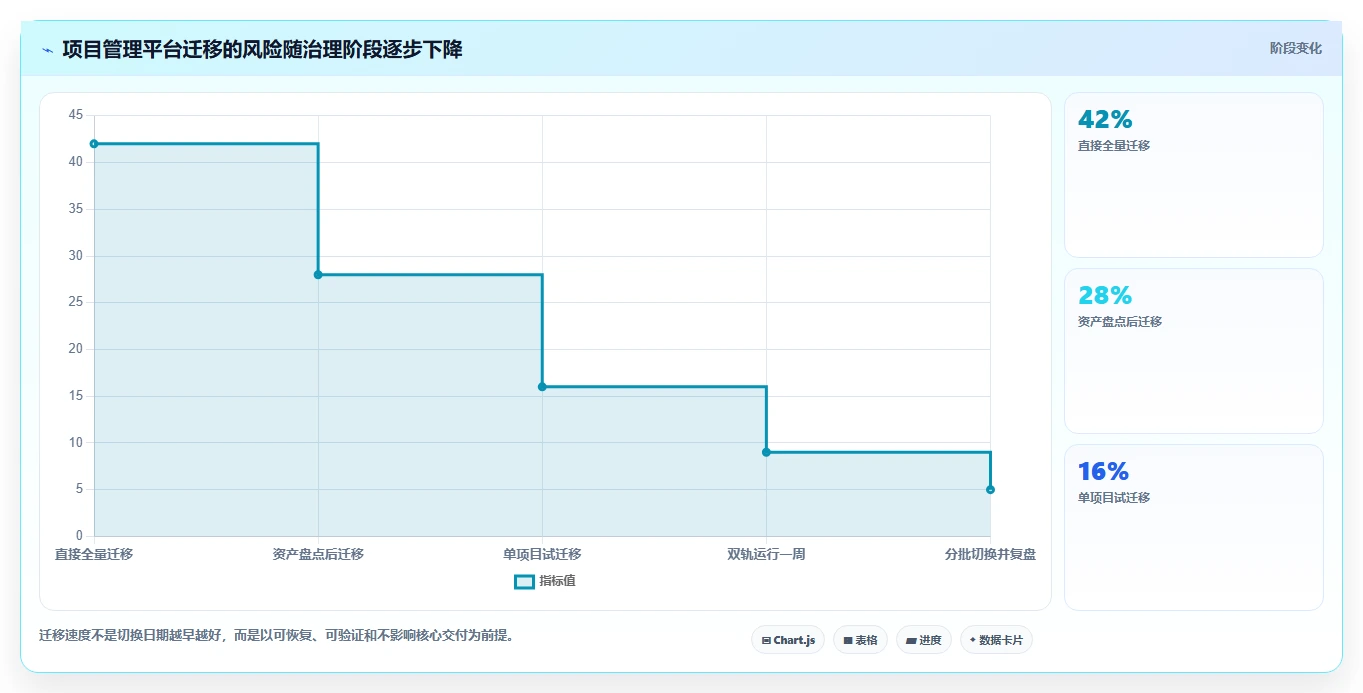Click the Chart.js tag button
Screen dimensions: 1363x693
pos(788,640)
